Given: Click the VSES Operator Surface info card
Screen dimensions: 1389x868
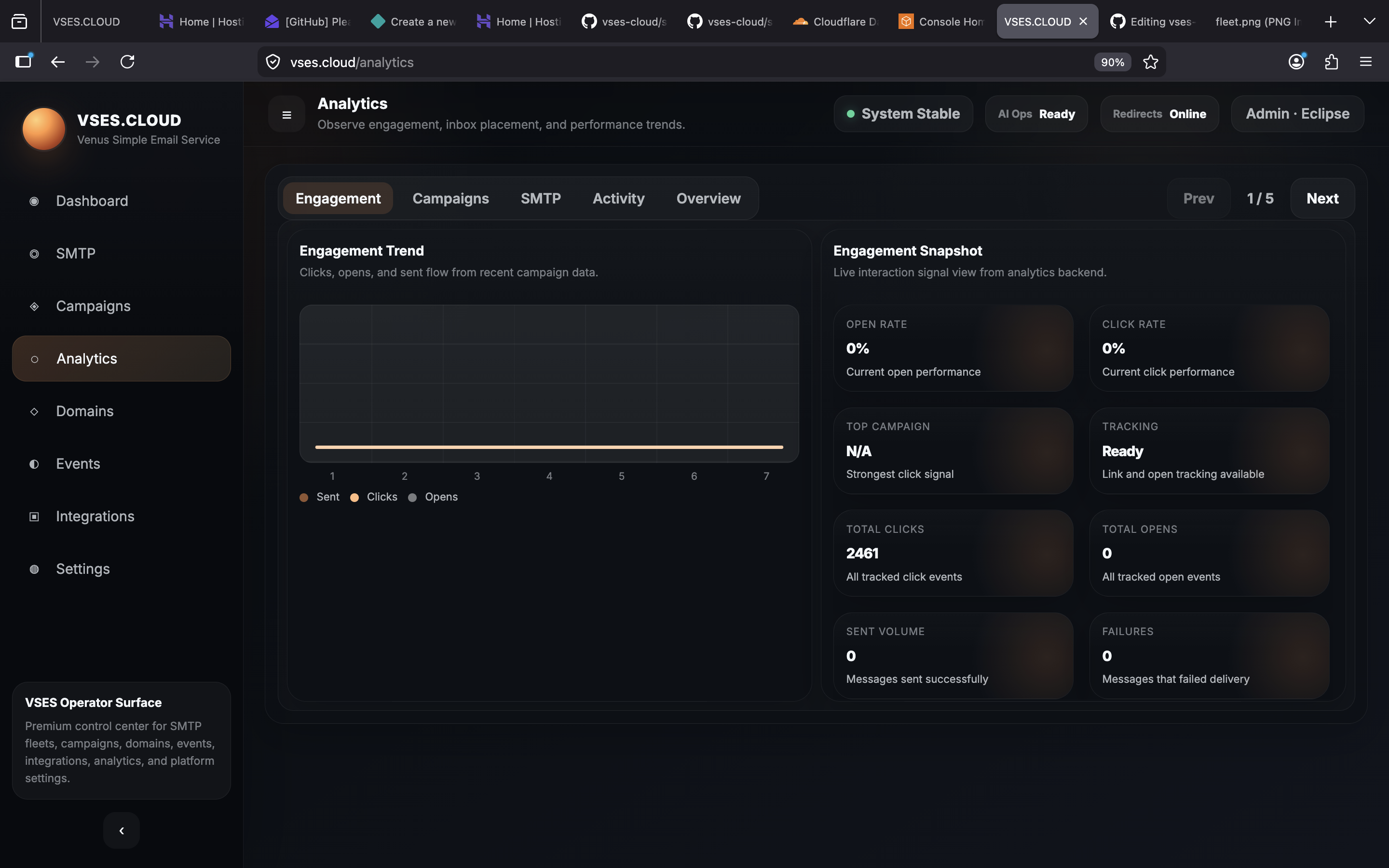Looking at the screenshot, I should click(x=121, y=741).
